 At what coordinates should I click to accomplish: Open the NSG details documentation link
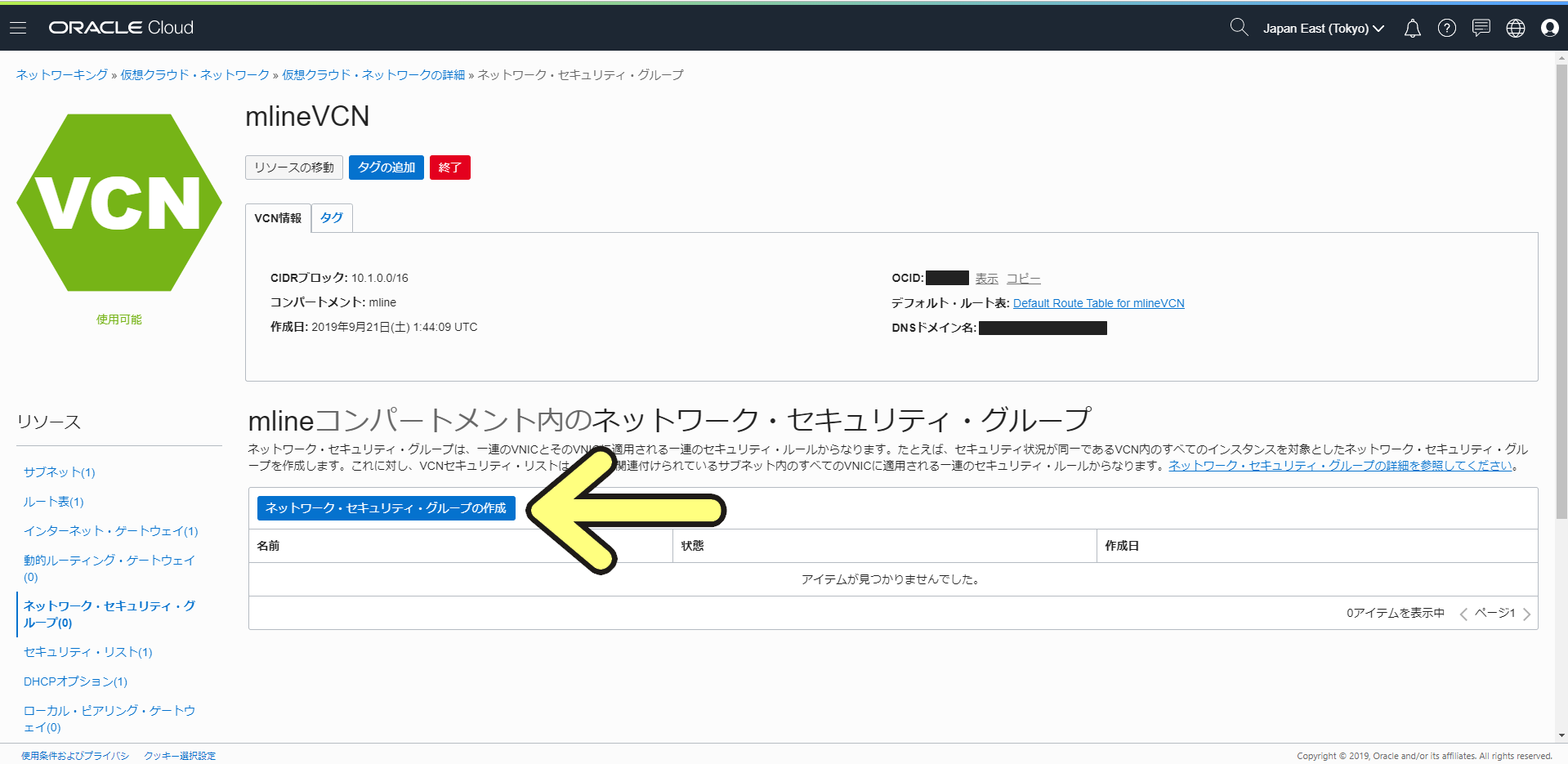pos(1341,466)
